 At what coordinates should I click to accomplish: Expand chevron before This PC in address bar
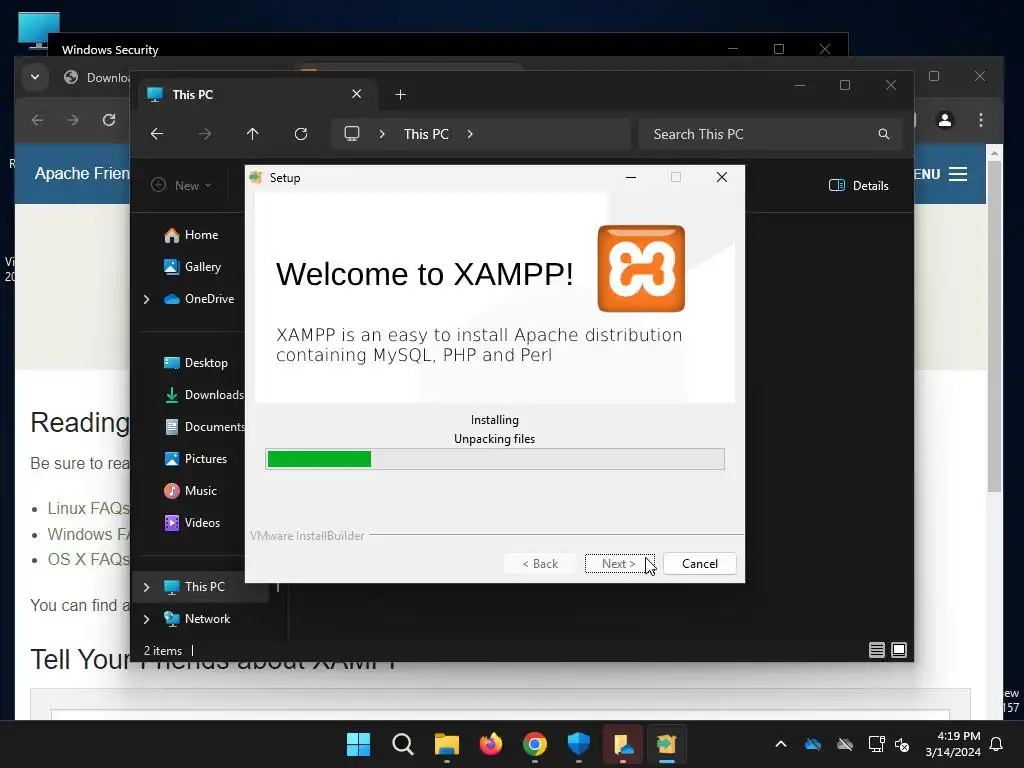[382, 134]
